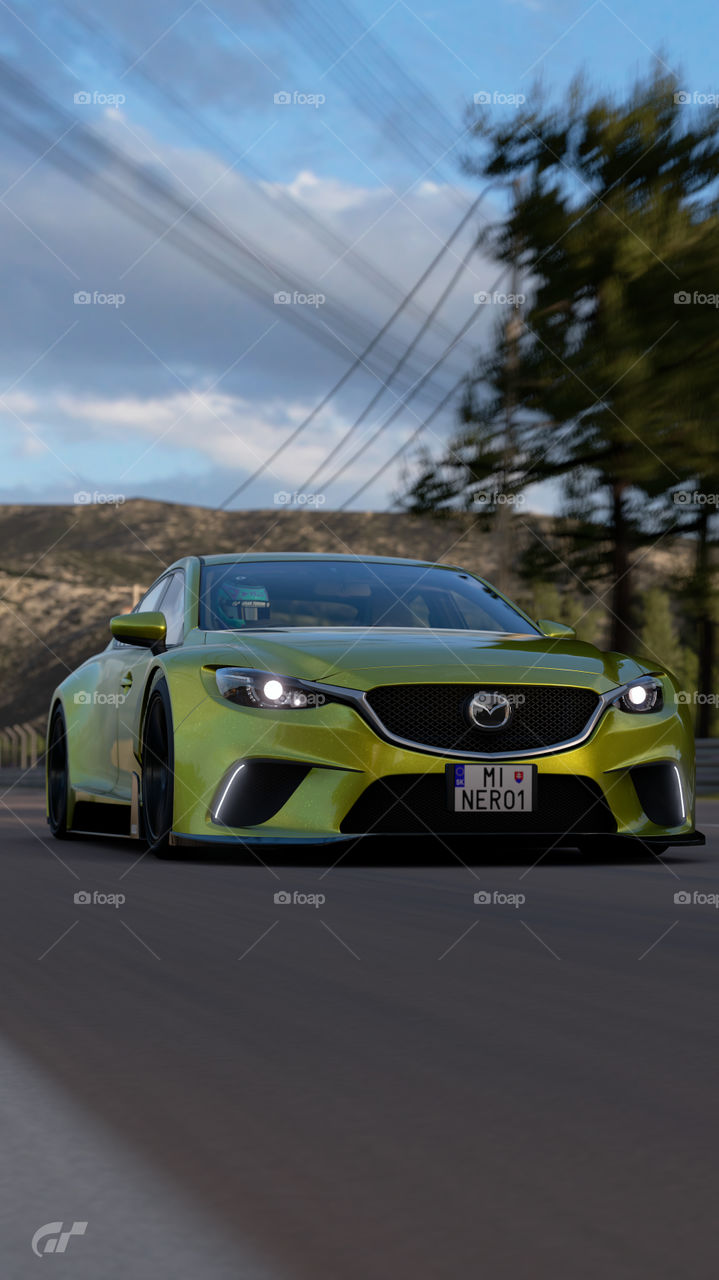Click the license plate reading MI NER01
719x1280 pixels.
point(491,788)
